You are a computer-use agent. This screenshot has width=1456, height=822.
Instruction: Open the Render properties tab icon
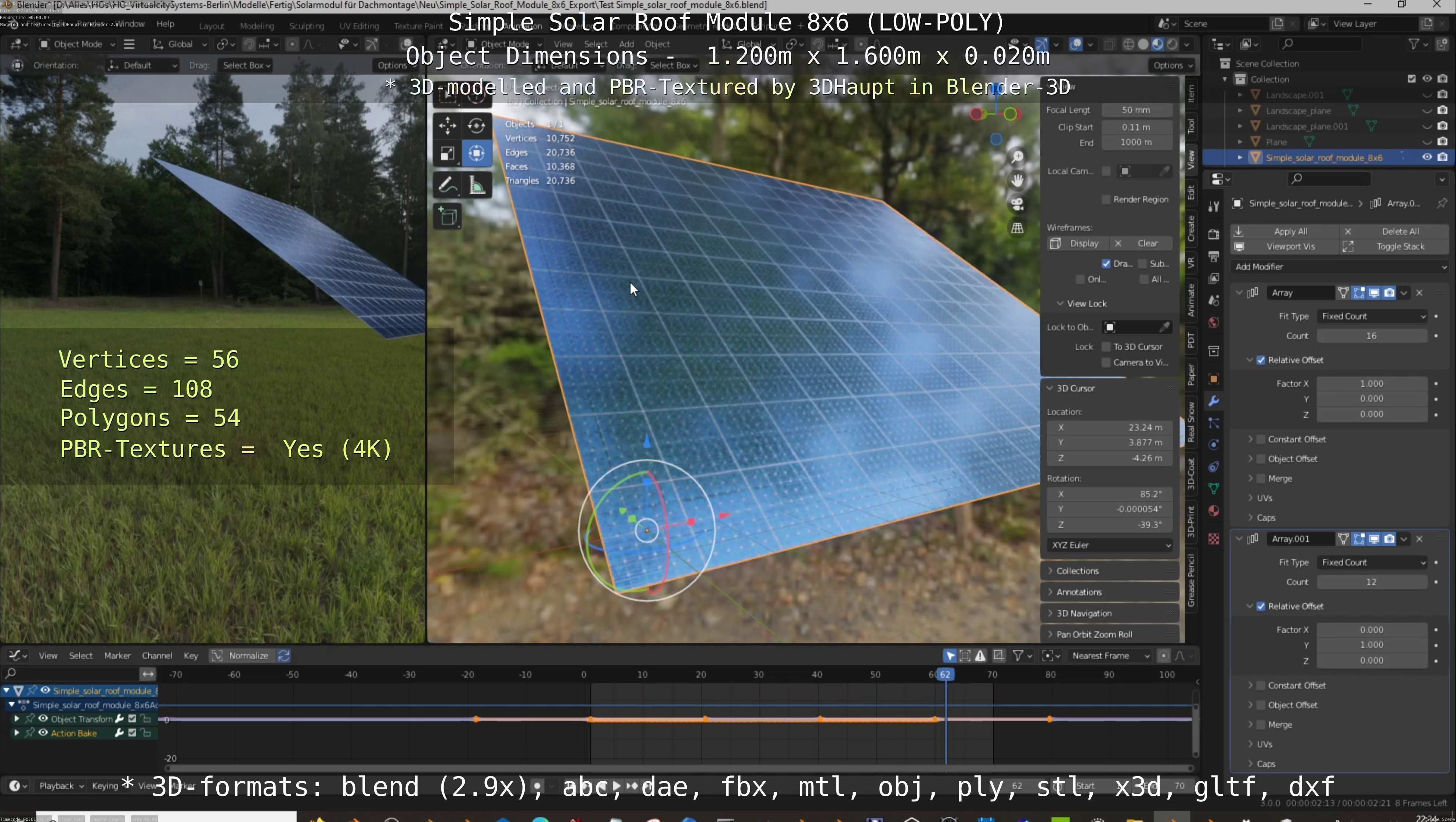coord(1214,234)
